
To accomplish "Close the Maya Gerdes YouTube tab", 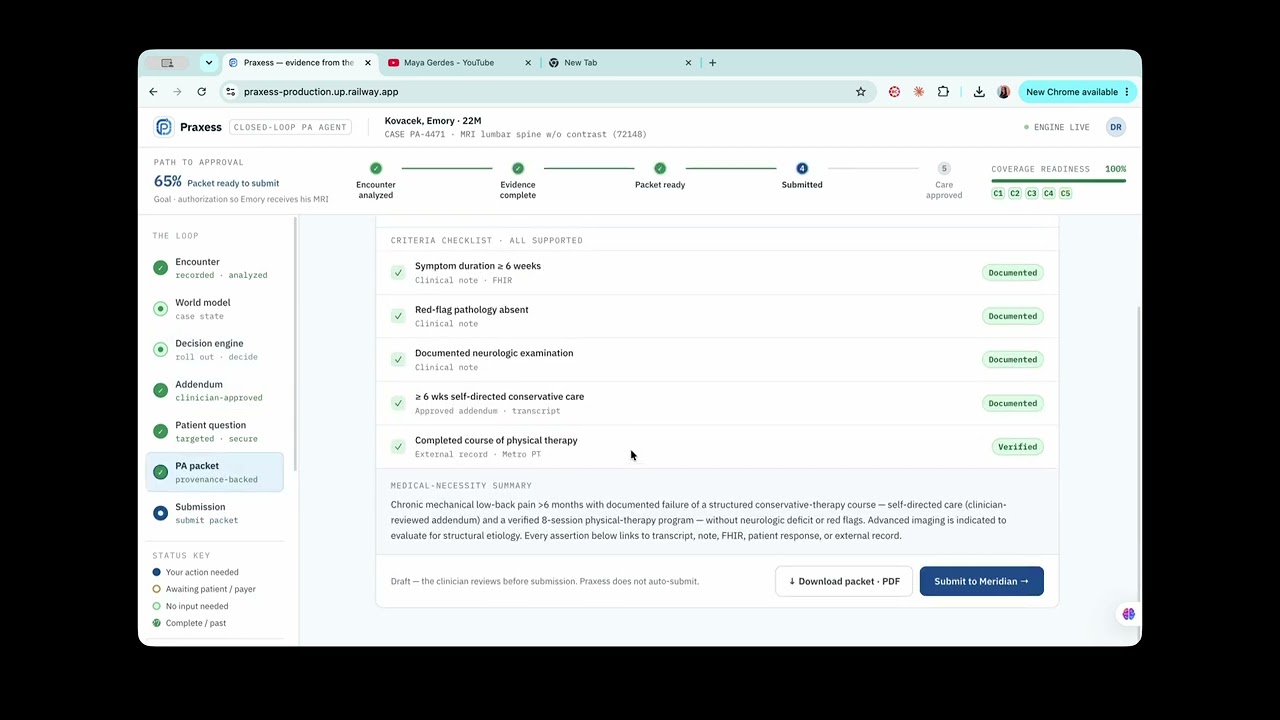I will click(x=528, y=62).
